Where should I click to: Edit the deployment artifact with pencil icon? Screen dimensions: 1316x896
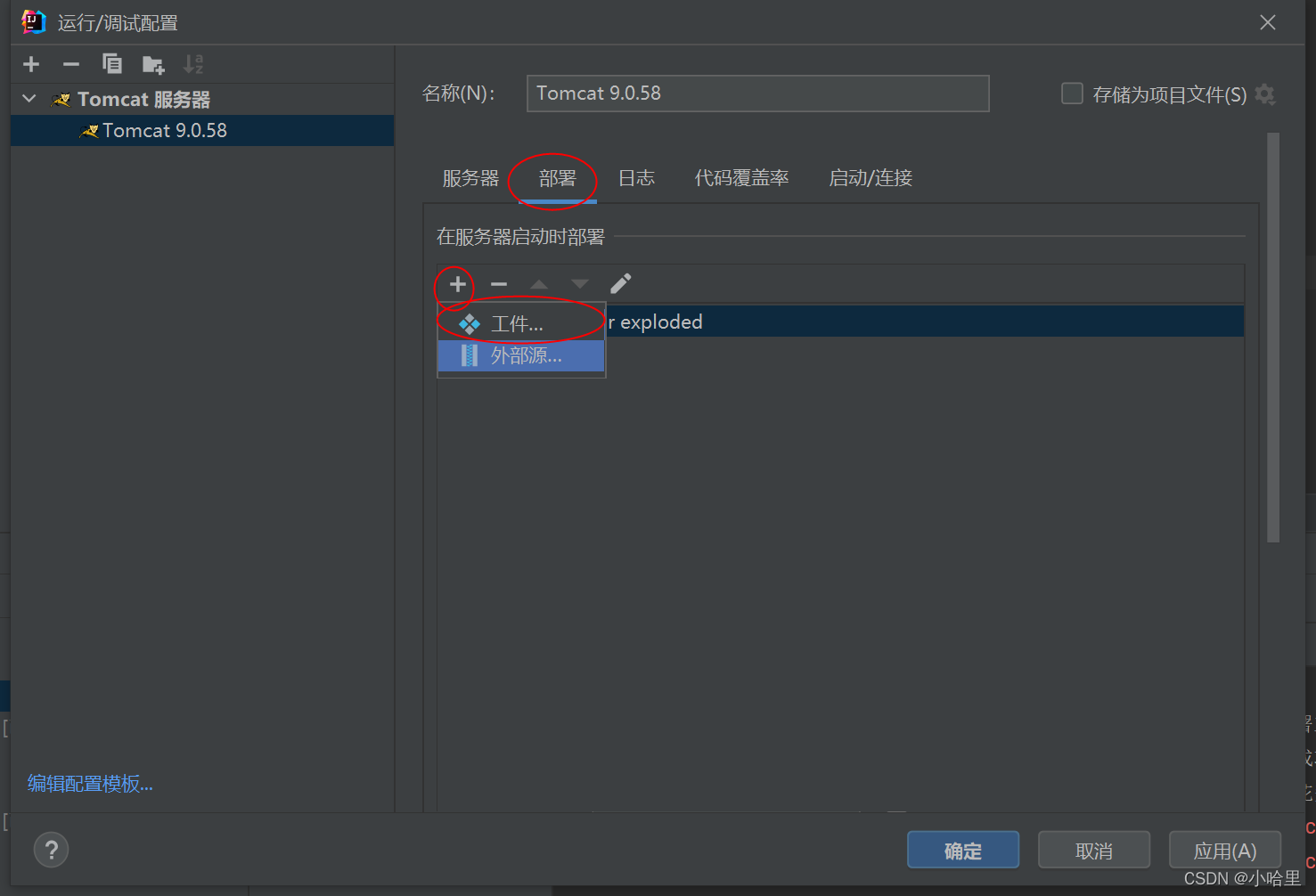(621, 284)
